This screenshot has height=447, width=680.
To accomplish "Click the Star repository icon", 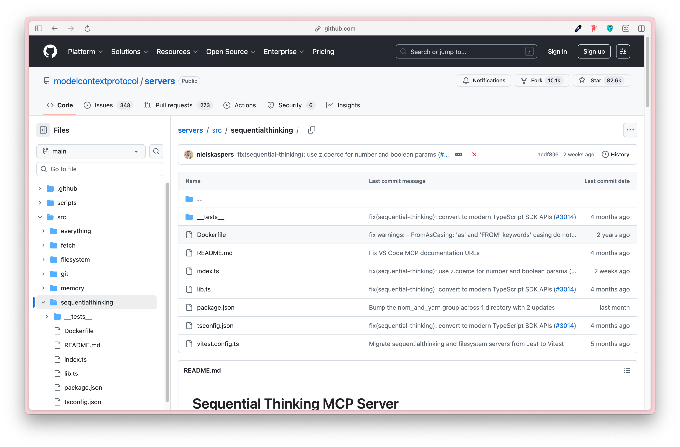I will 582,80.
